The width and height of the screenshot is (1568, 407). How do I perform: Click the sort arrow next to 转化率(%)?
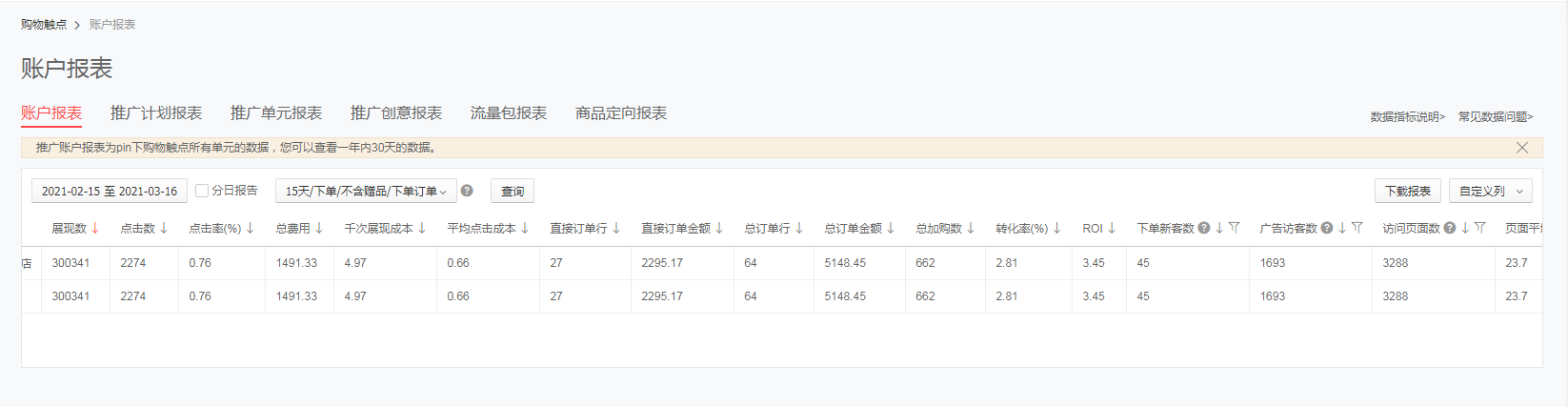point(1057,229)
